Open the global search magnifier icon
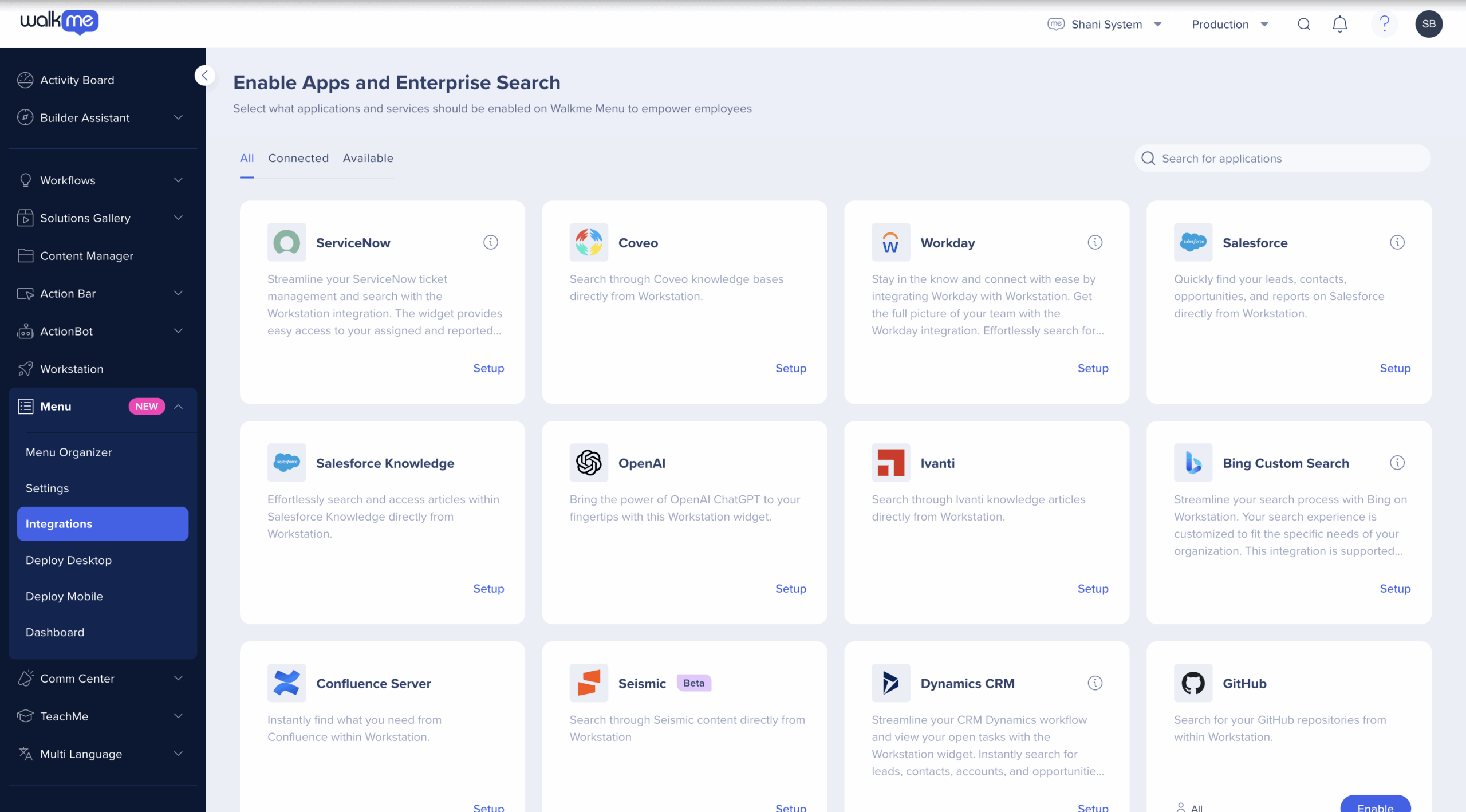This screenshot has height=812, width=1466. coord(1304,24)
